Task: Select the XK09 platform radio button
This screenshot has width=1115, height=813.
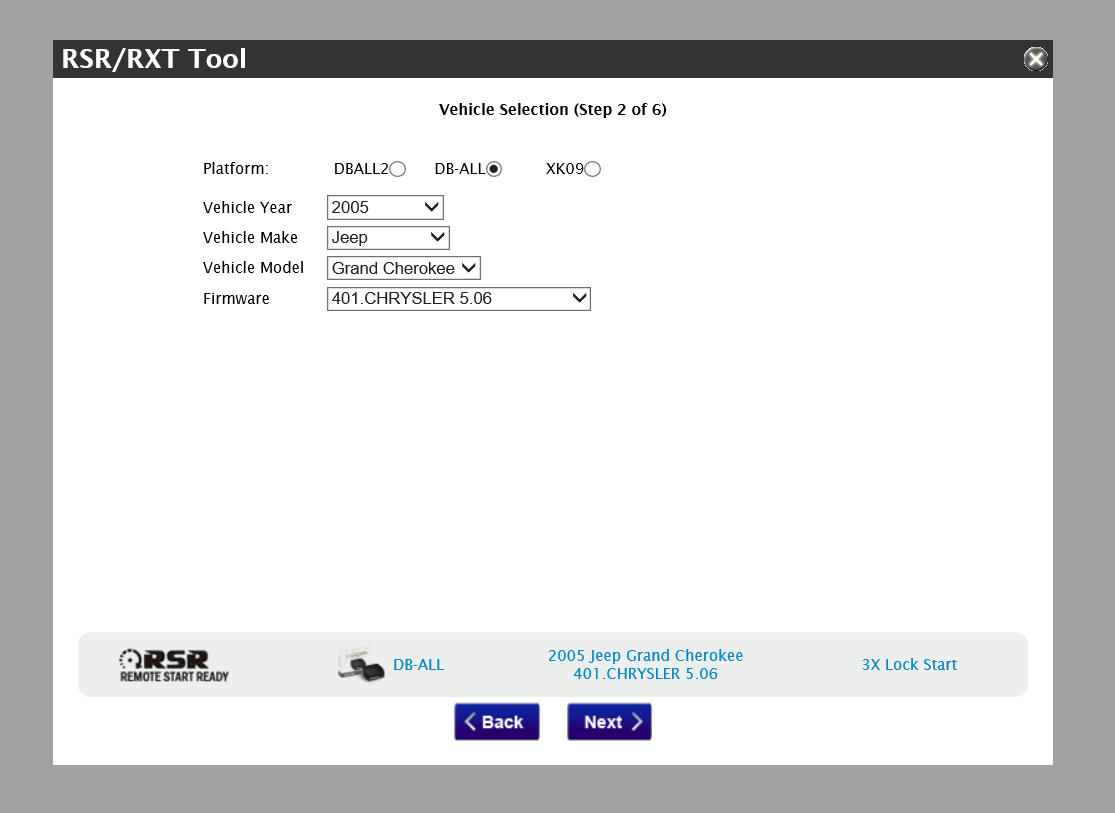Action: tap(592, 169)
